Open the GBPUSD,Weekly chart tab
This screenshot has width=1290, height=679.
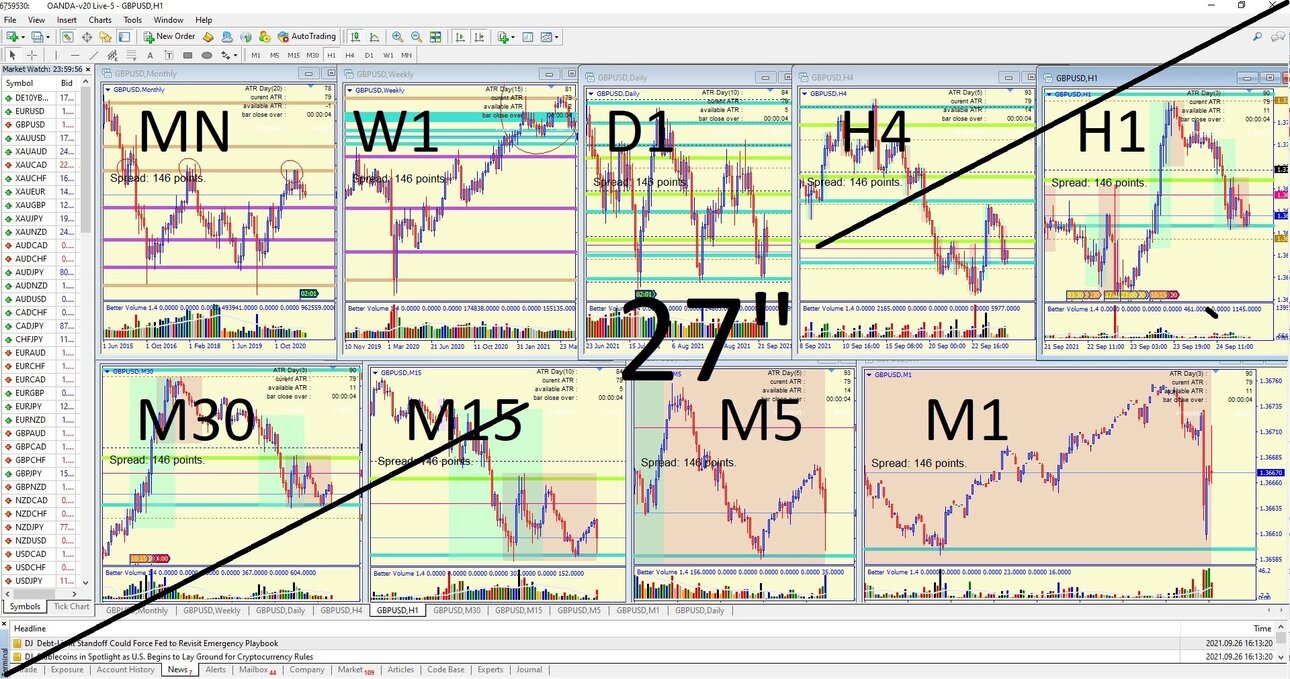point(213,610)
